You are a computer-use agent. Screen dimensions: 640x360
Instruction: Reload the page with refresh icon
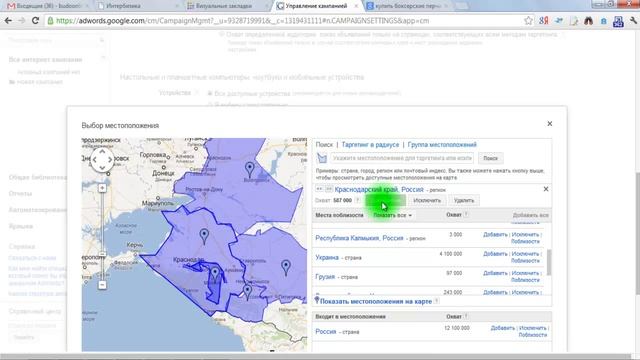coord(35,20)
